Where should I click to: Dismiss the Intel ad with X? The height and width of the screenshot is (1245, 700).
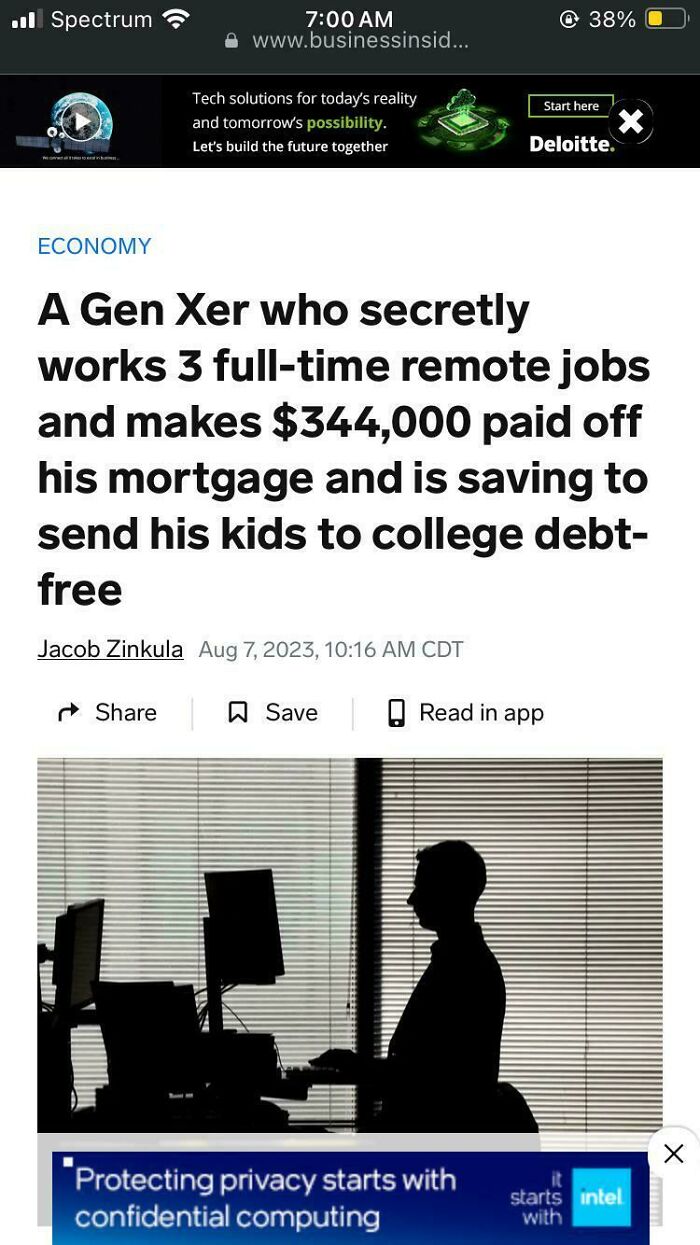pos(673,1153)
